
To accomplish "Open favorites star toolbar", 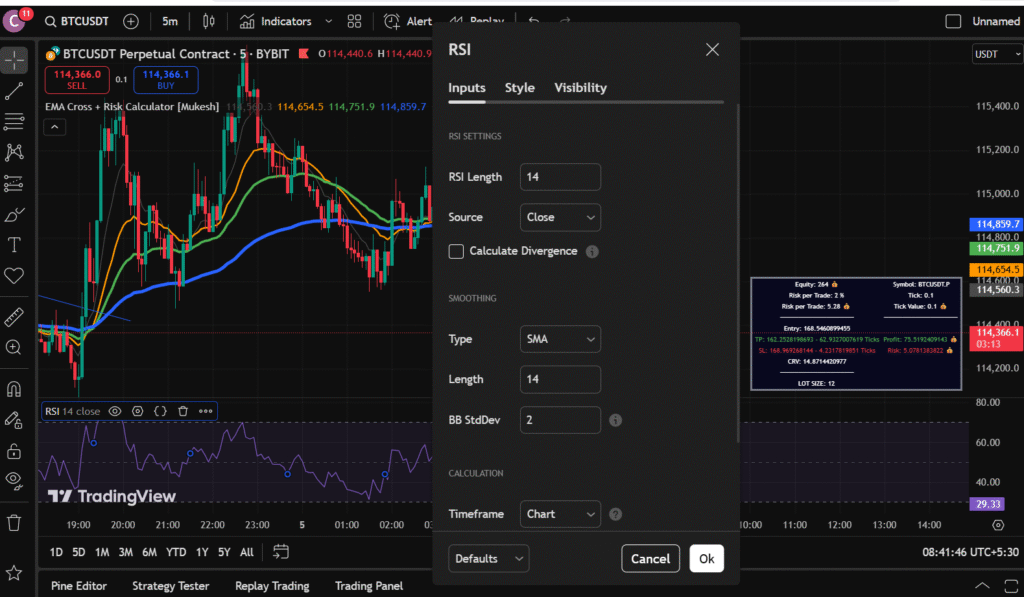I will pos(14,573).
